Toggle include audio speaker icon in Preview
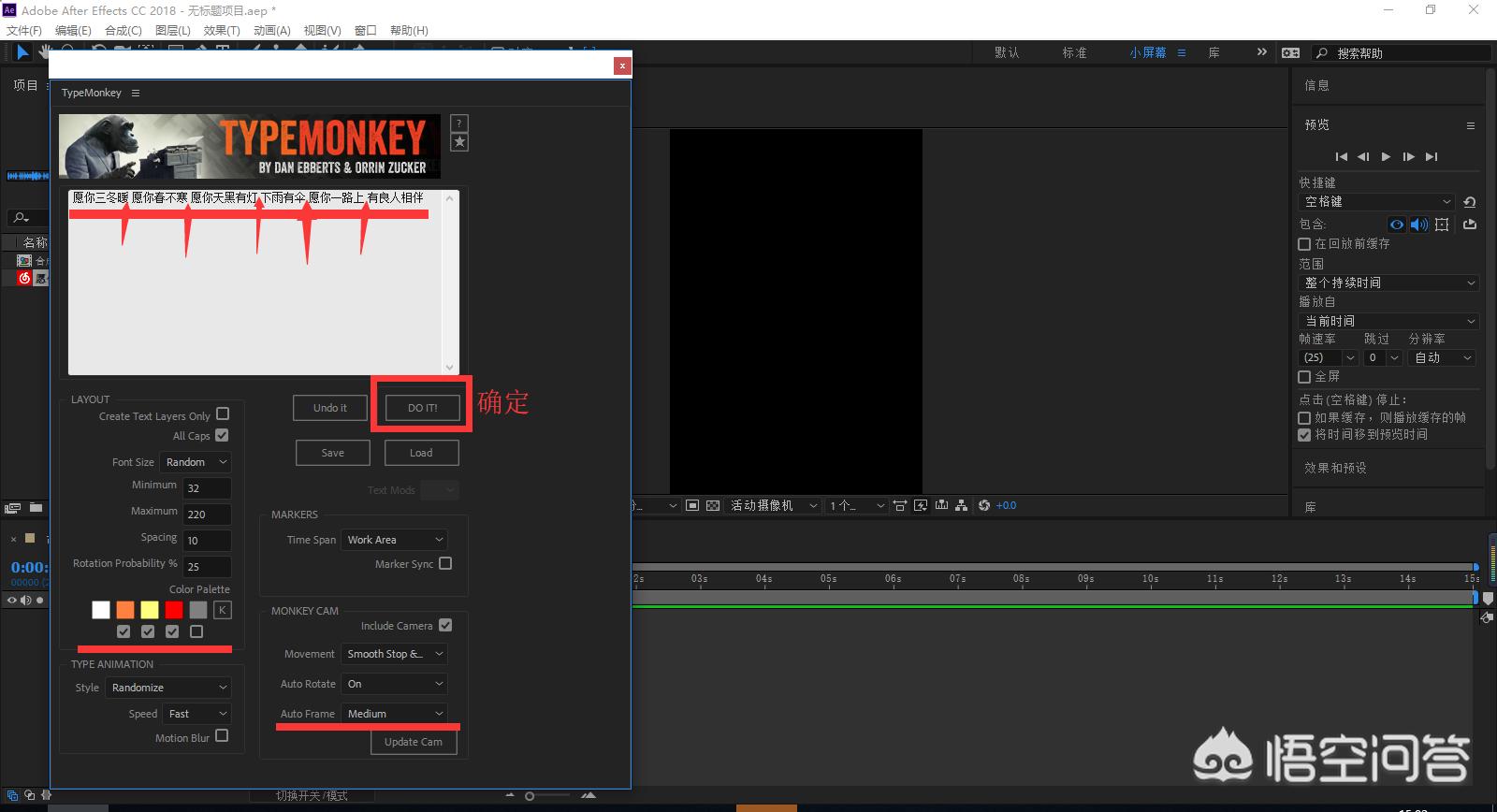Image resolution: width=1497 pixels, height=812 pixels. (1419, 225)
